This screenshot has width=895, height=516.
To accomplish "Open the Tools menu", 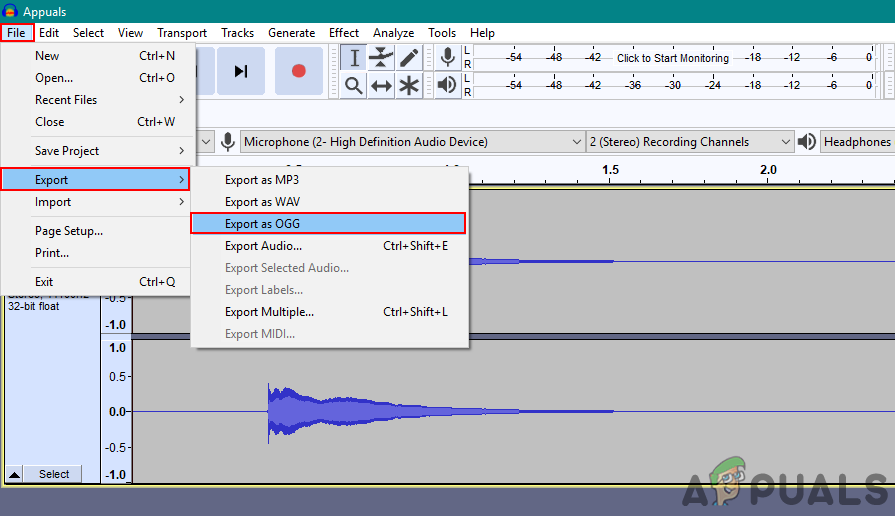I will 442,33.
